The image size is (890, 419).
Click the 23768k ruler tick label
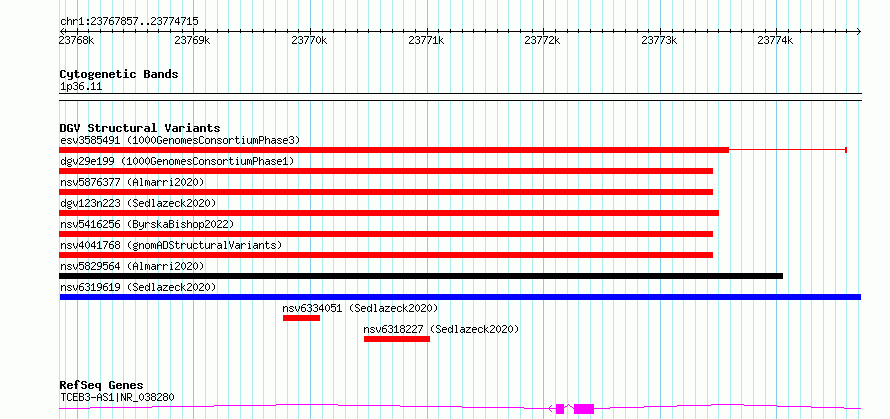(x=77, y=40)
